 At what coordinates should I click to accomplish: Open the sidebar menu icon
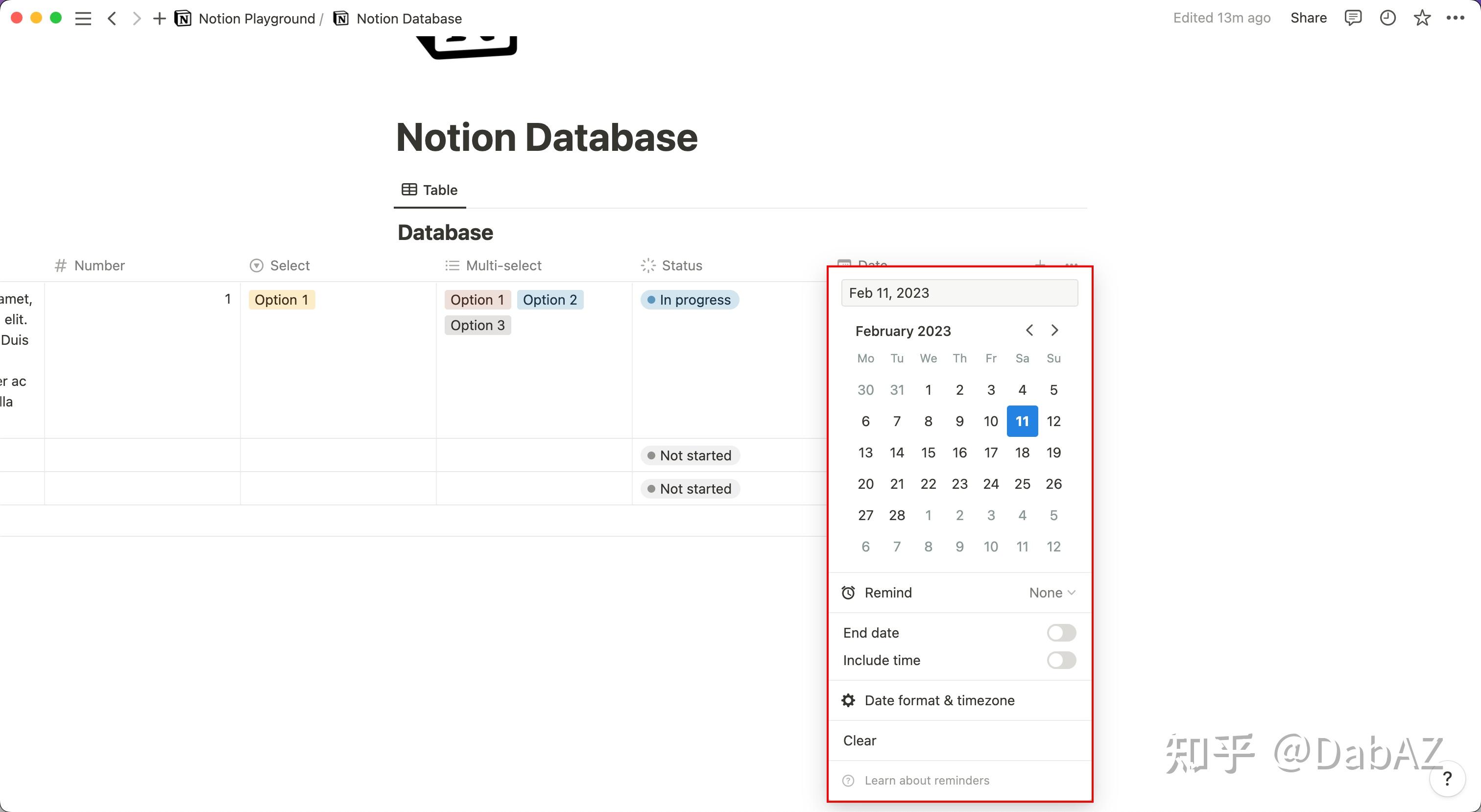pyautogui.click(x=83, y=18)
